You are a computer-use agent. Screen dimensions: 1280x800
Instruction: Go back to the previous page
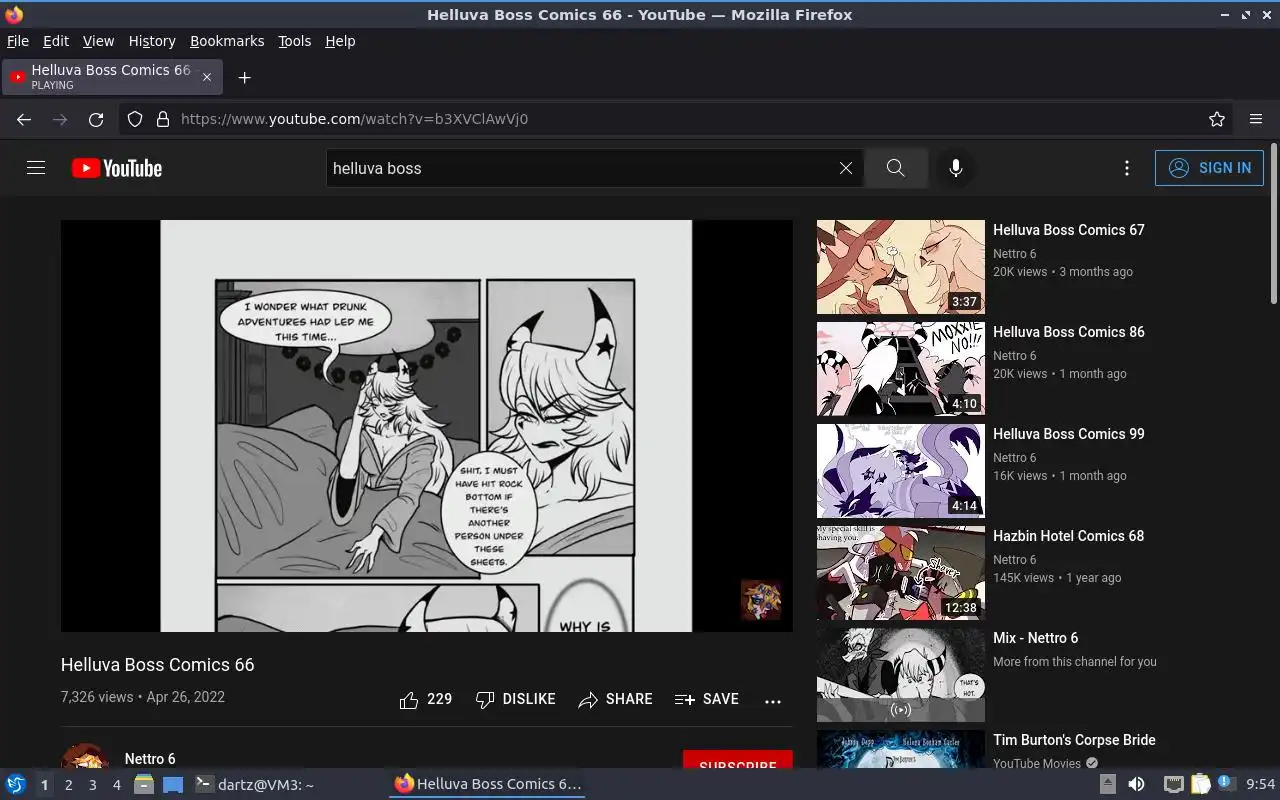tap(24, 119)
